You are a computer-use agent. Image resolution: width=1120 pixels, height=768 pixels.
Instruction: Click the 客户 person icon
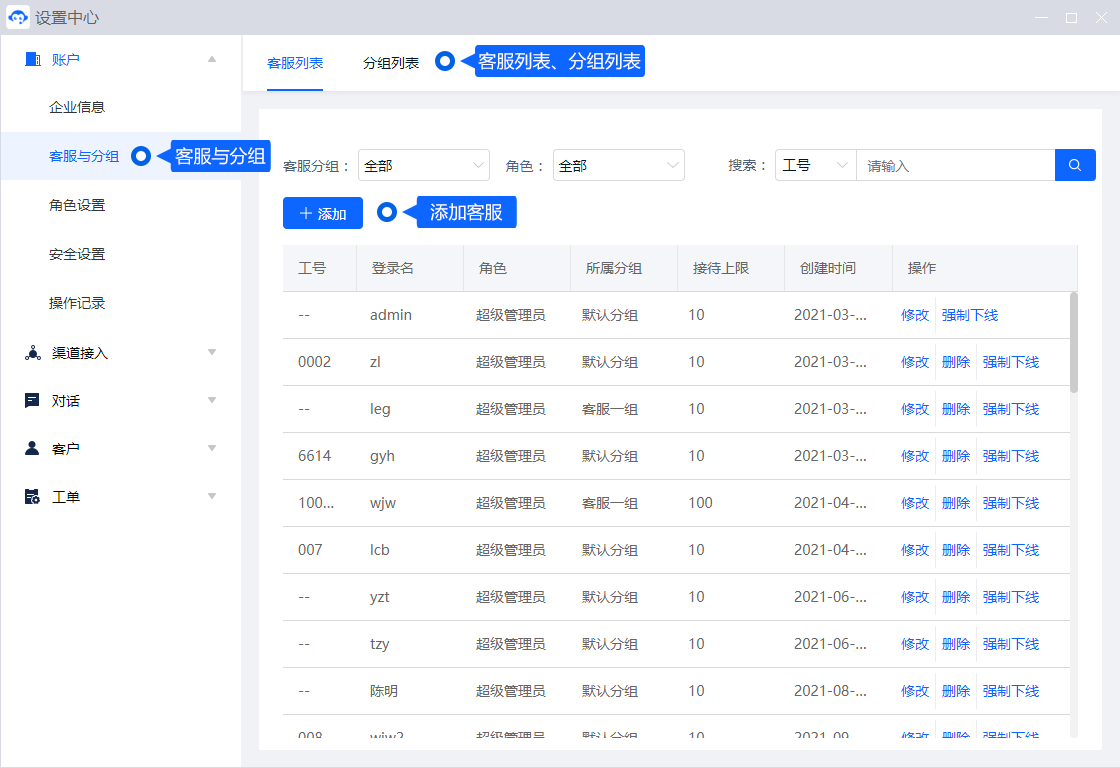pyautogui.click(x=32, y=449)
